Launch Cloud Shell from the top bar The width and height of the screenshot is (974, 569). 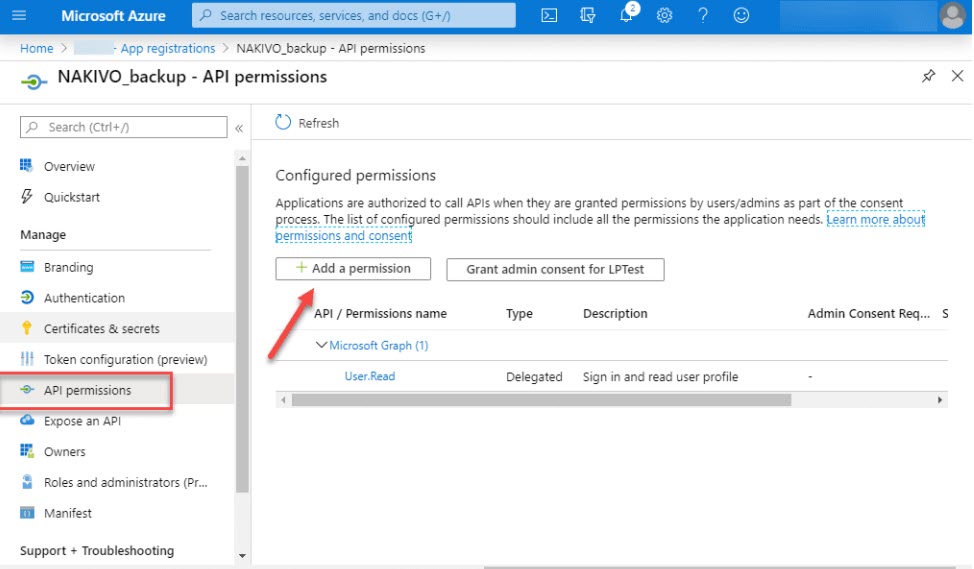549,16
